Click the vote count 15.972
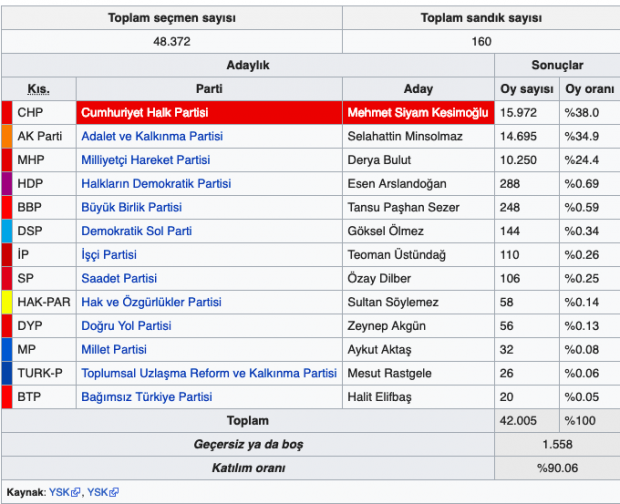The height and width of the screenshot is (504, 620). 518,113
